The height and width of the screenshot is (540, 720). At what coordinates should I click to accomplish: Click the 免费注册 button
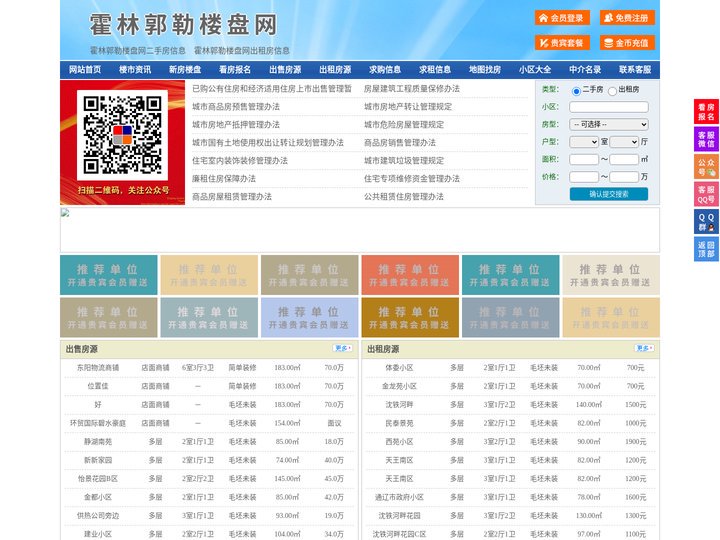(627, 18)
